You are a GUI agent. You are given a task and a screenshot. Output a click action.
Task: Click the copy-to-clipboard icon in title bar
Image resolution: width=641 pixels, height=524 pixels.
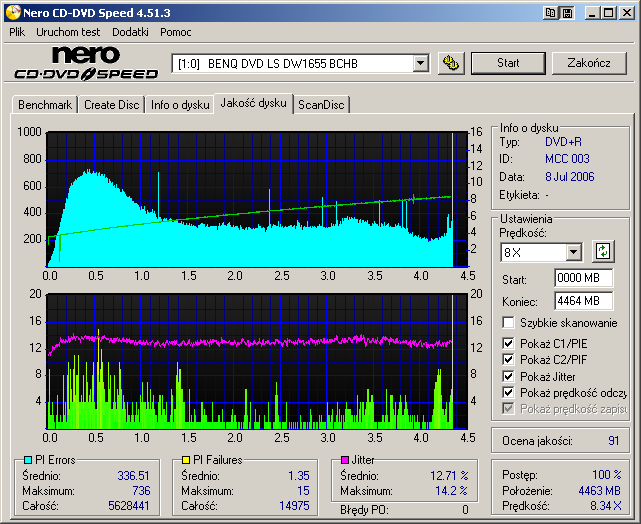point(550,13)
